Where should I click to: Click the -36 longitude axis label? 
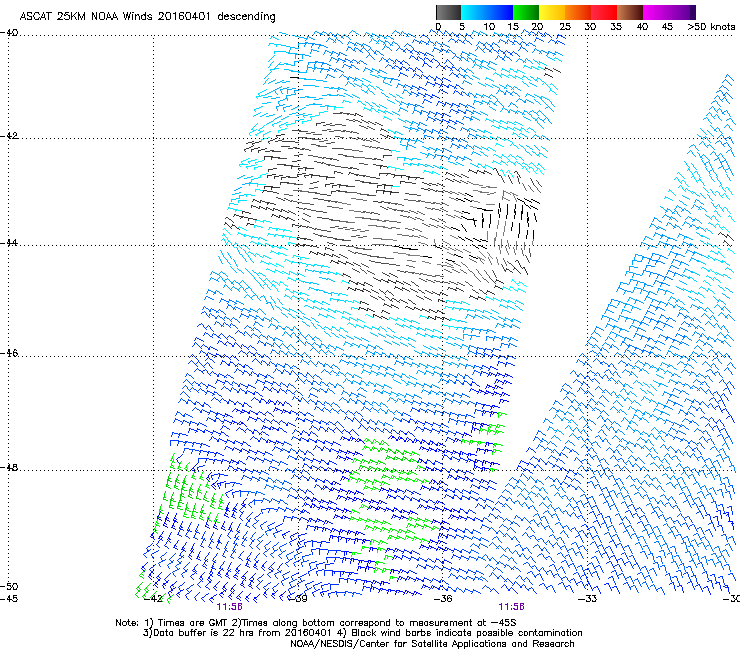tap(443, 599)
